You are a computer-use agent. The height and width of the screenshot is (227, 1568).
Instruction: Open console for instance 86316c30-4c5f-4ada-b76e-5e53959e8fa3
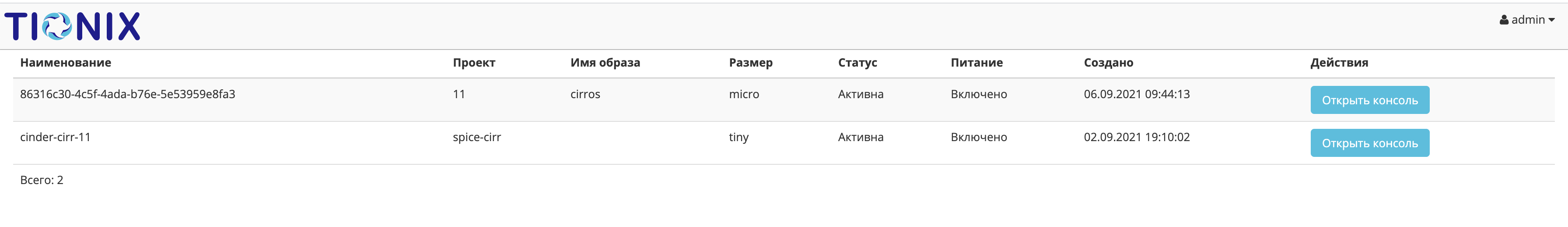1369,100
